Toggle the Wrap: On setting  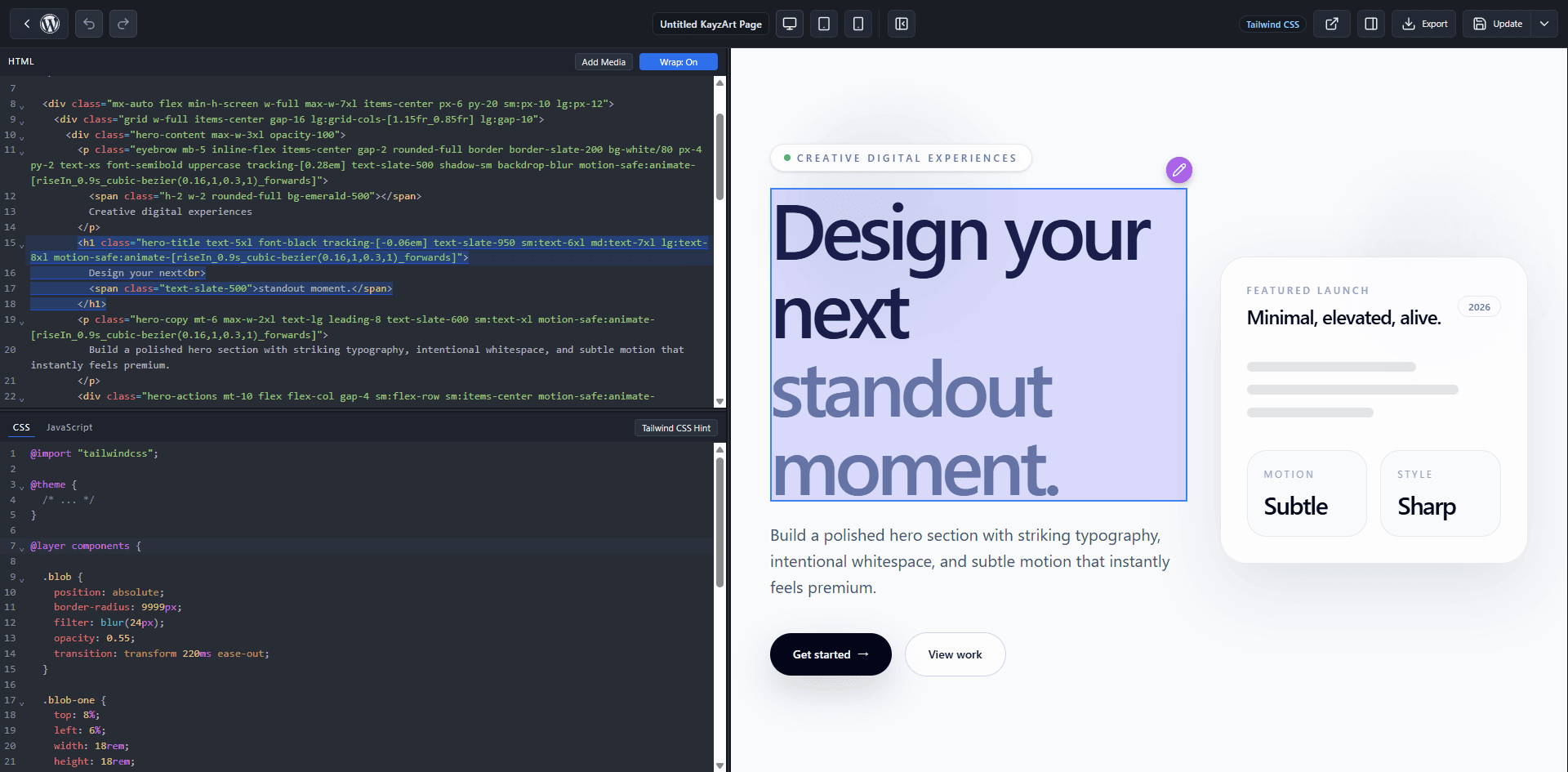[678, 61]
